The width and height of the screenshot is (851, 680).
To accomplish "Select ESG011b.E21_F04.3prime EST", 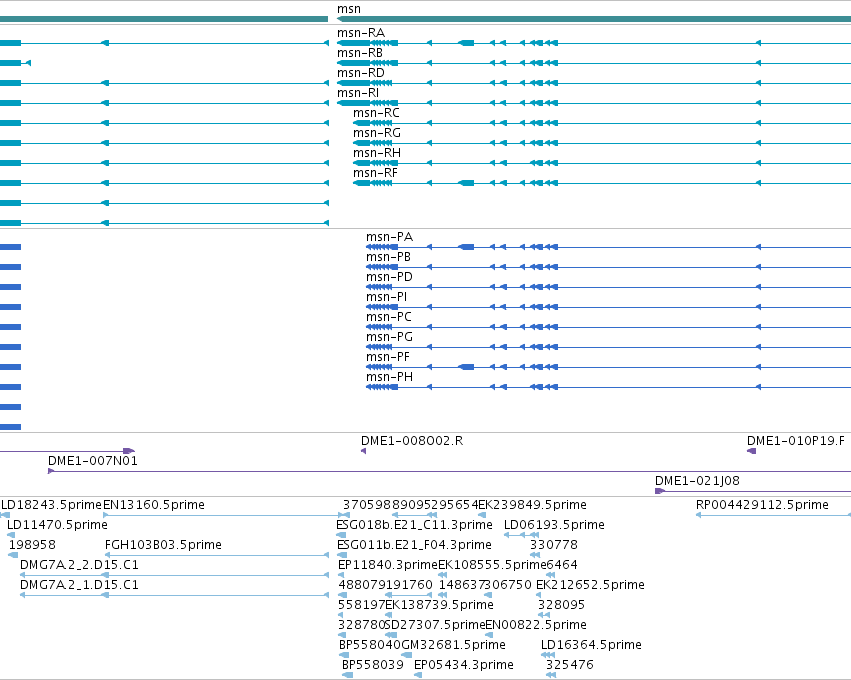I will (x=414, y=546).
